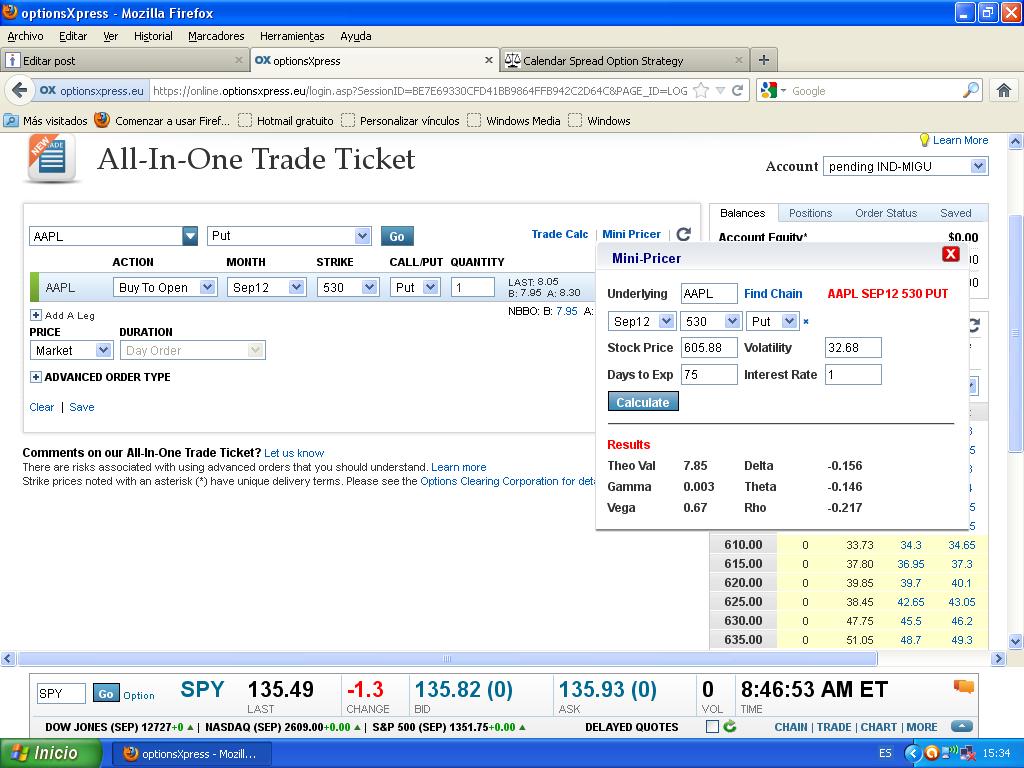Open the Account dropdown selector
The width and height of the screenshot is (1024, 768).
(x=906, y=167)
